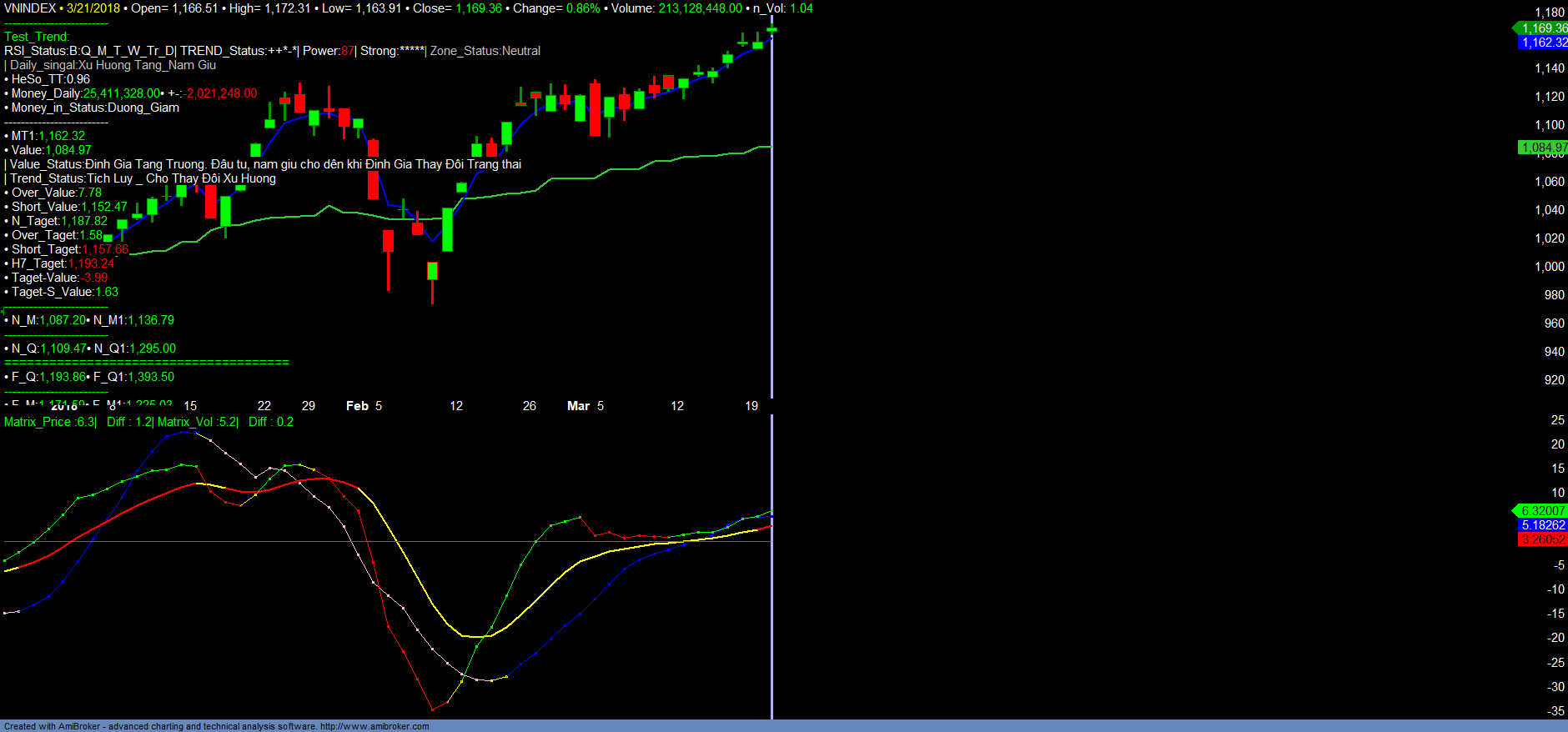Select the Money_in_Status Duong_Giam line
Viewport: 1568px width, 732px height.
click(x=95, y=108)
